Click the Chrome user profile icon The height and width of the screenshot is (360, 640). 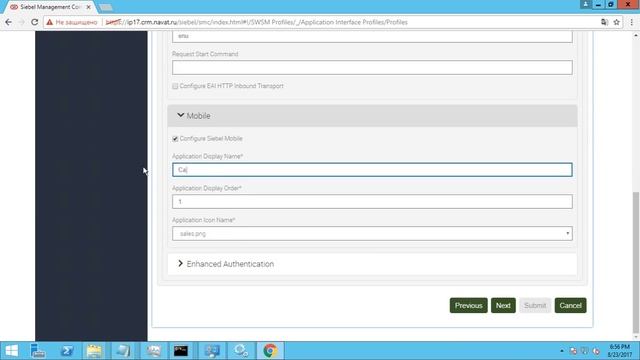tap(585, 4)
